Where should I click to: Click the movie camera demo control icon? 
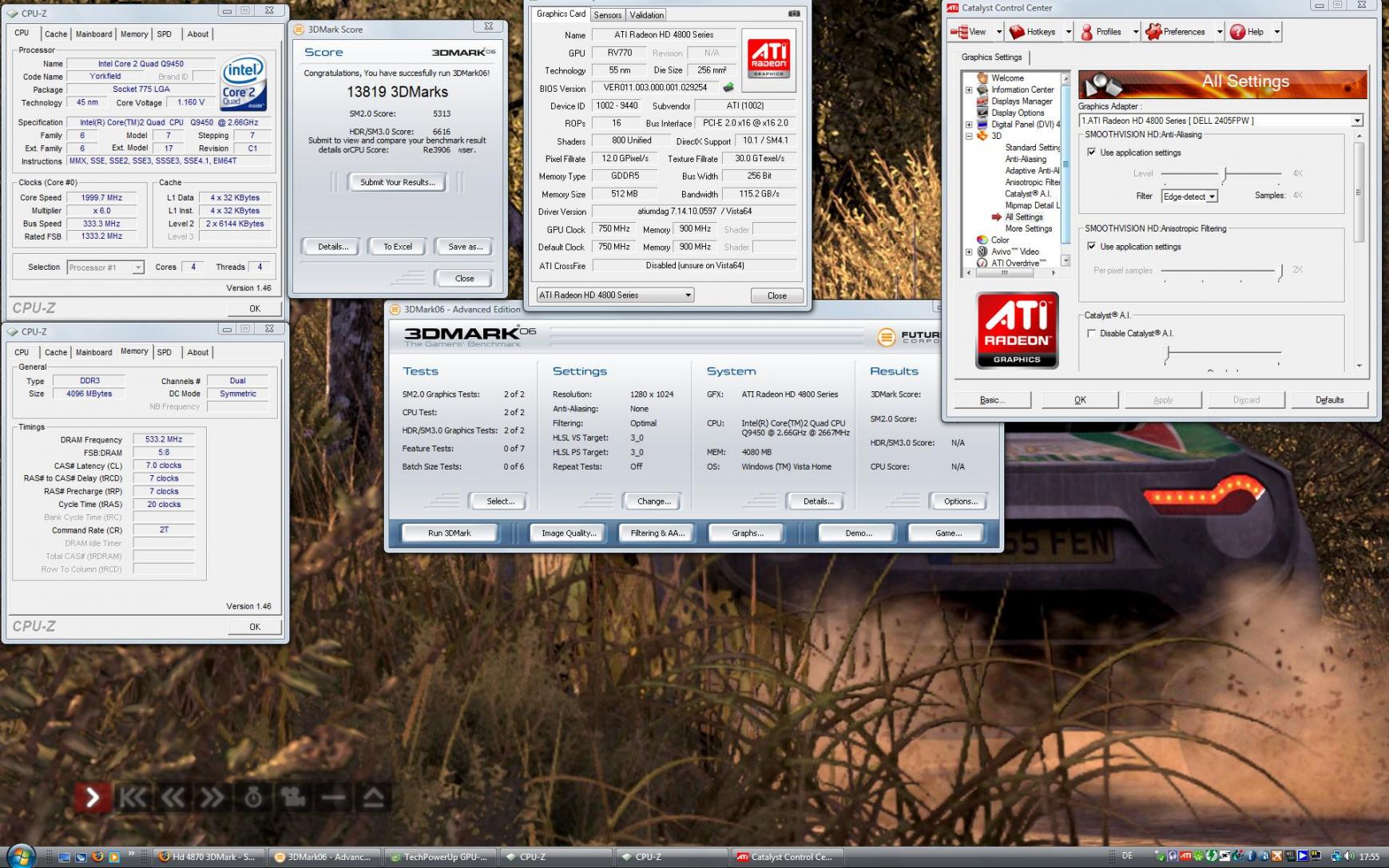click(293, 797)
